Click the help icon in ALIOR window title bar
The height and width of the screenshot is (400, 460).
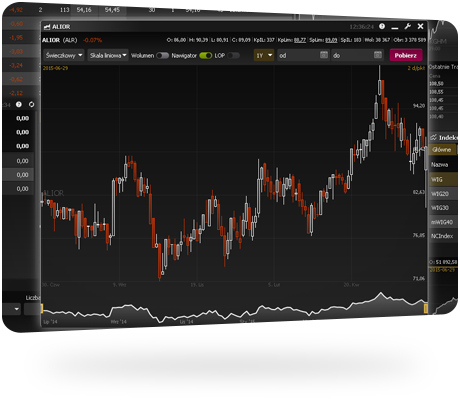[382, 26]
